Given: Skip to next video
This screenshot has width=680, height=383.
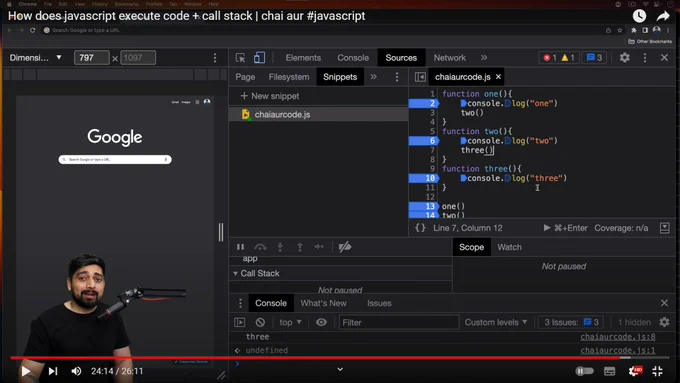Looking at the screenshot, I should coord(53,371).
